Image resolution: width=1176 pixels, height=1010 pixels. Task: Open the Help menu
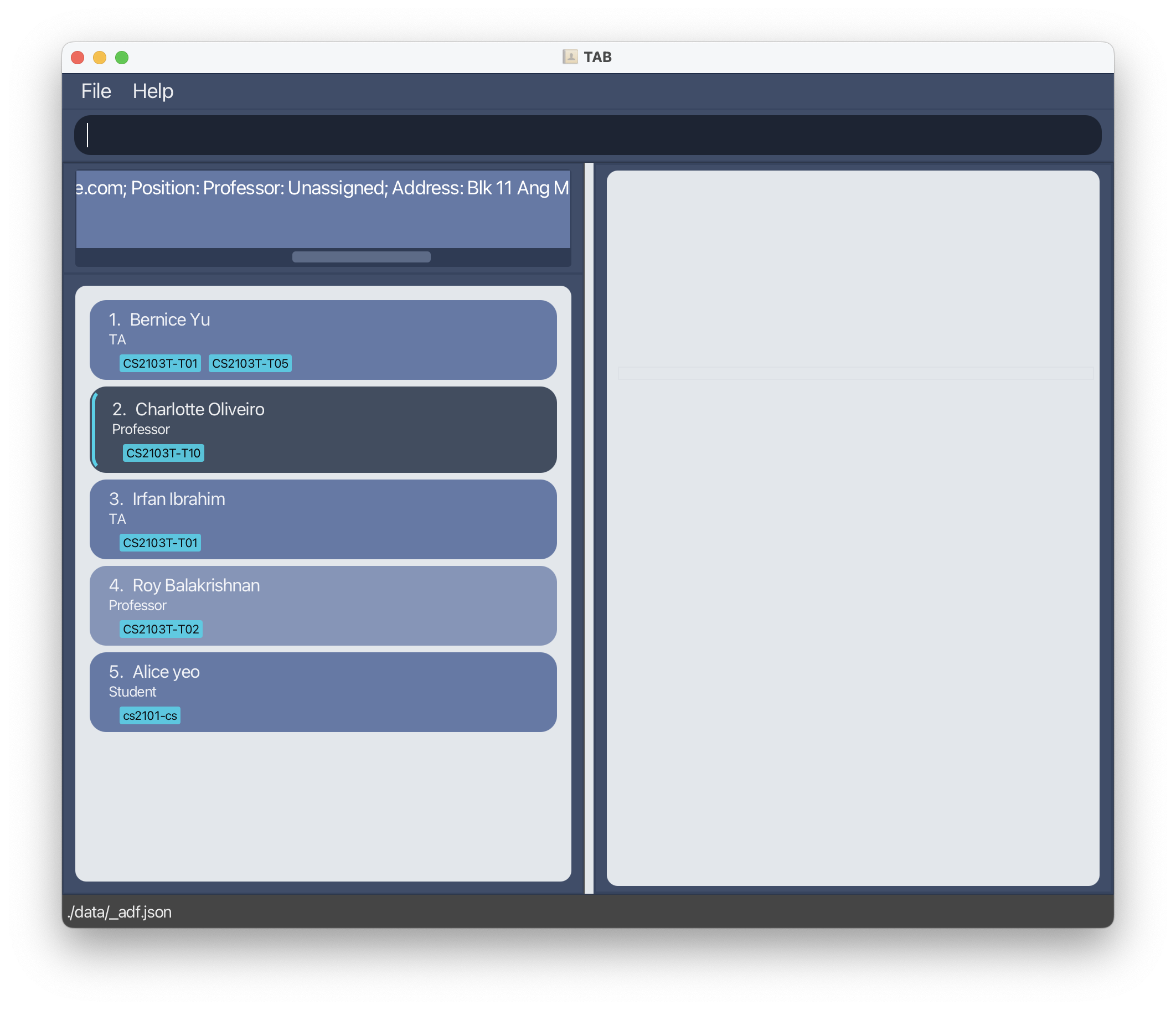point(153,91)
